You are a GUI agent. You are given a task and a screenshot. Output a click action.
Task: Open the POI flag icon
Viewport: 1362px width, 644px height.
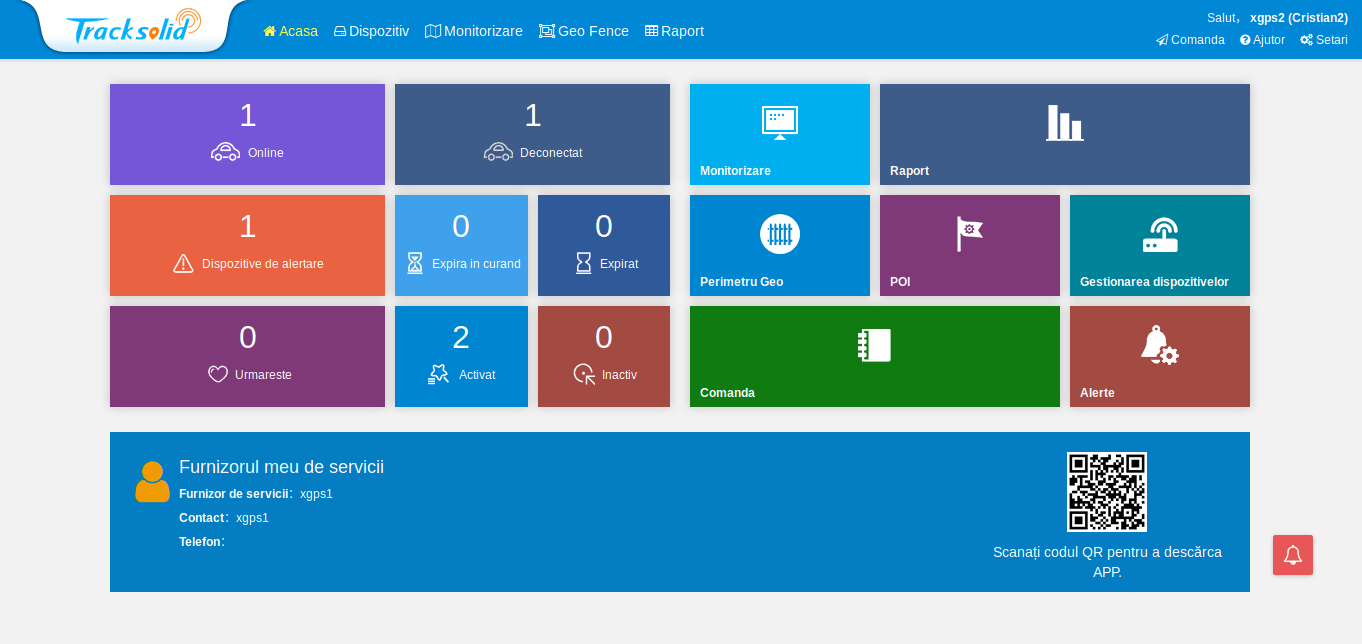click(x=969, y=234)
